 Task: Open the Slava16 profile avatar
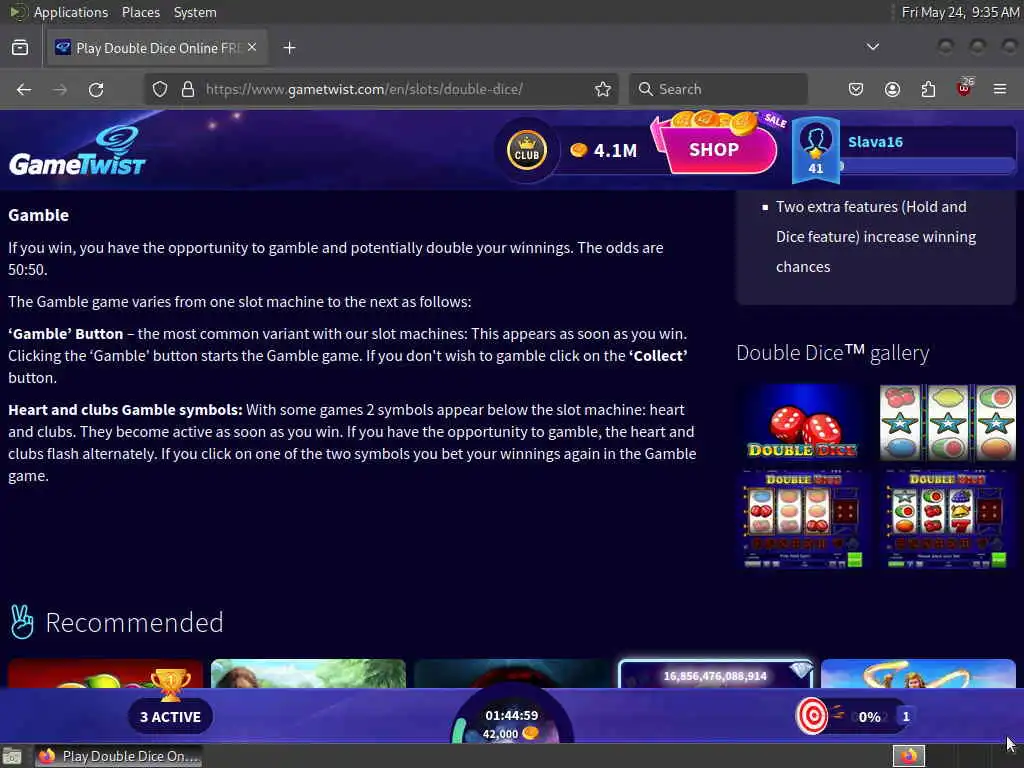point(816,150)
